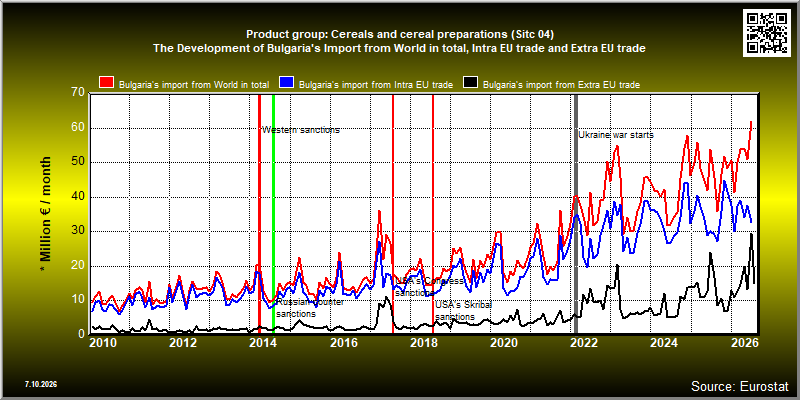
Task: Select legend text 'Bulgaria's import from World in total'
Action: (194, 85)
